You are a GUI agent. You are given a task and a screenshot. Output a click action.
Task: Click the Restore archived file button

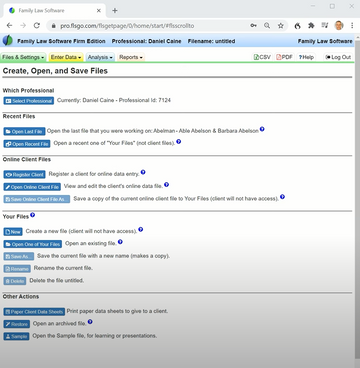17,324
